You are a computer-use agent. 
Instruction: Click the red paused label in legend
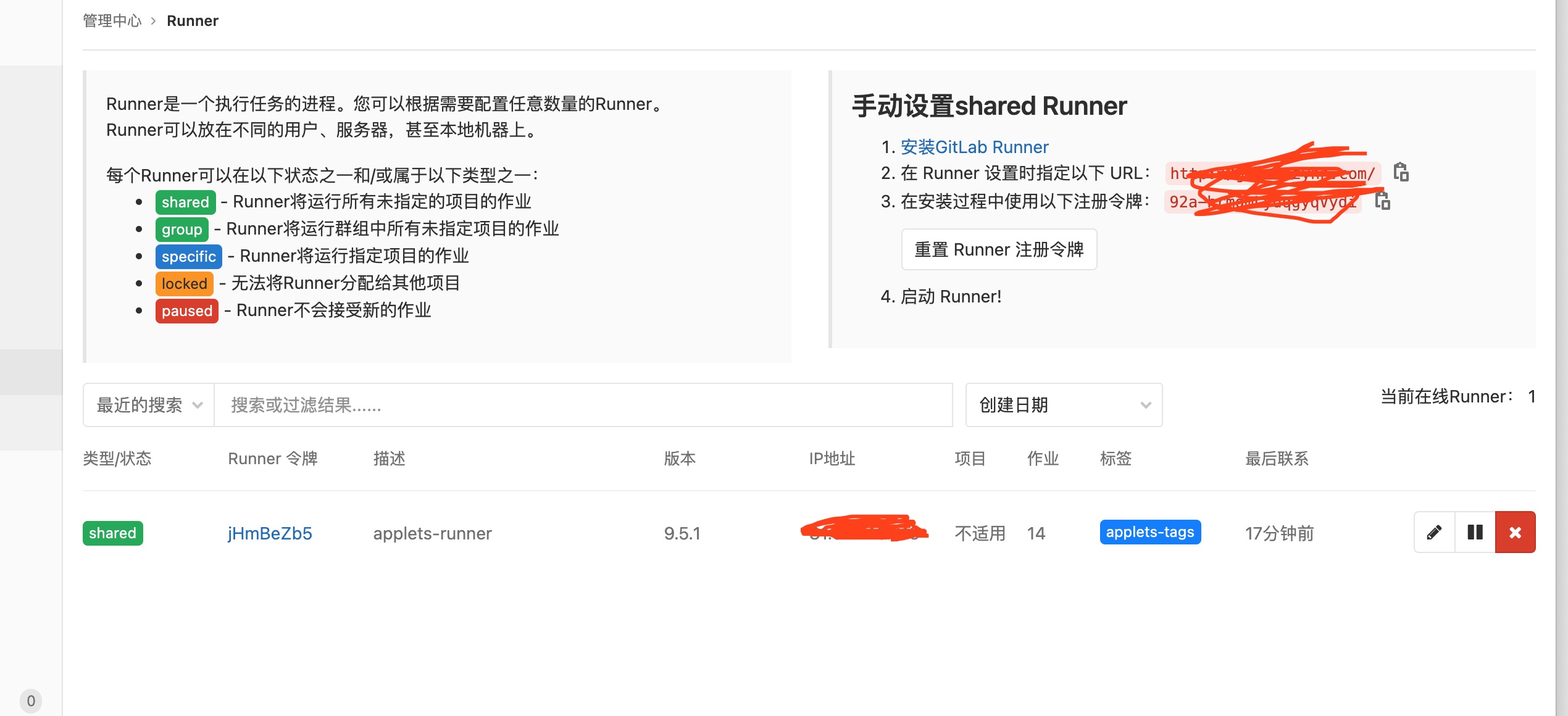click(x=186, y=310)
